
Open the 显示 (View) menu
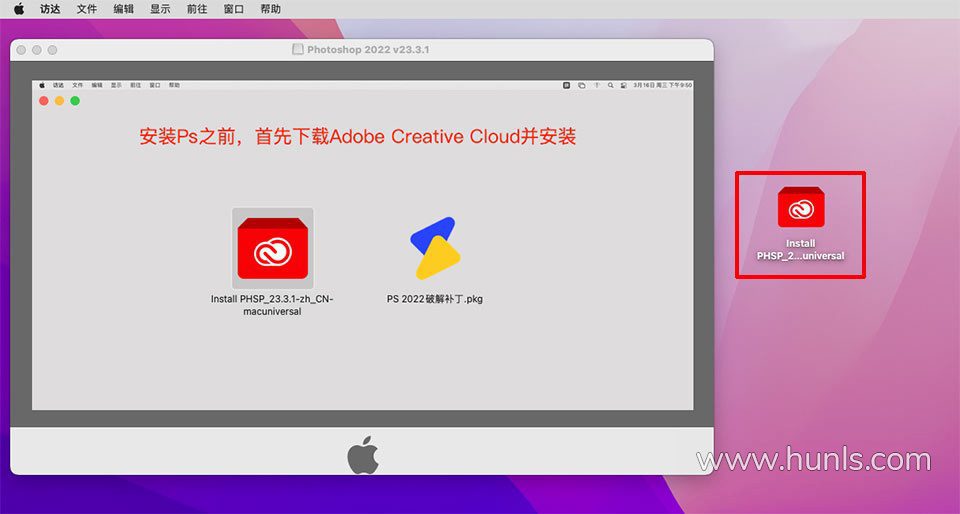click(160, 9)
